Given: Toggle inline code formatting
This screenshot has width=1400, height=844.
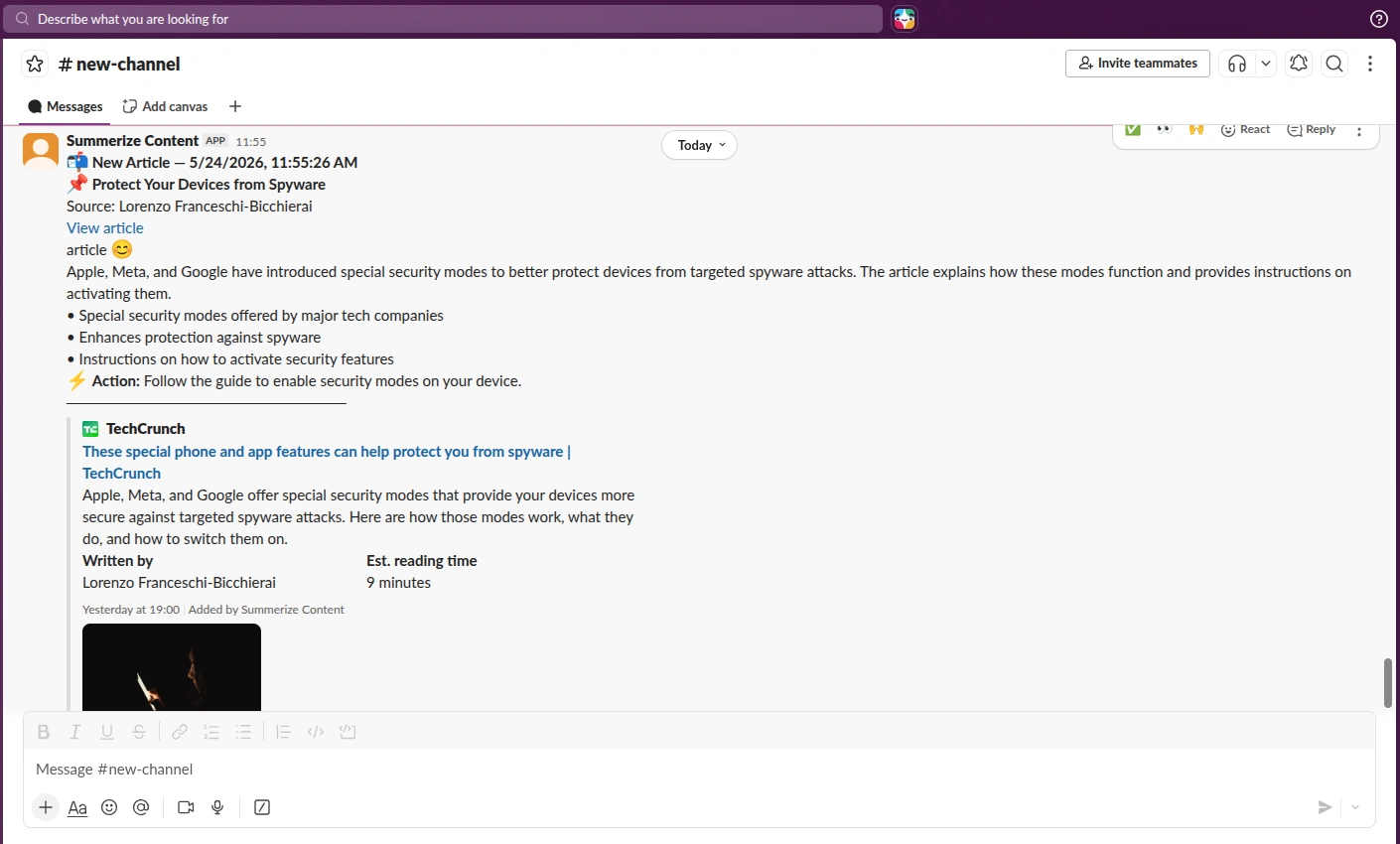Looking at the screenshot, I should tap(316, 732).
